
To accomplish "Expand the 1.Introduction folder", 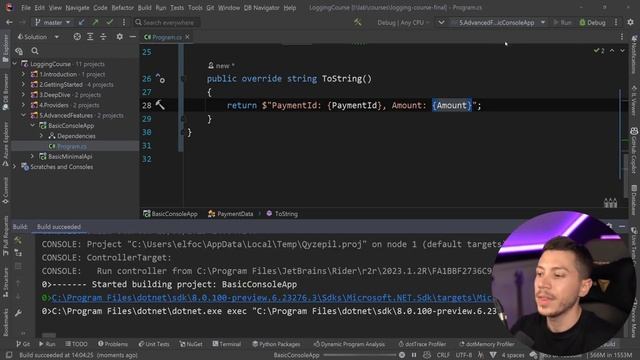I will tap(23, 74).
